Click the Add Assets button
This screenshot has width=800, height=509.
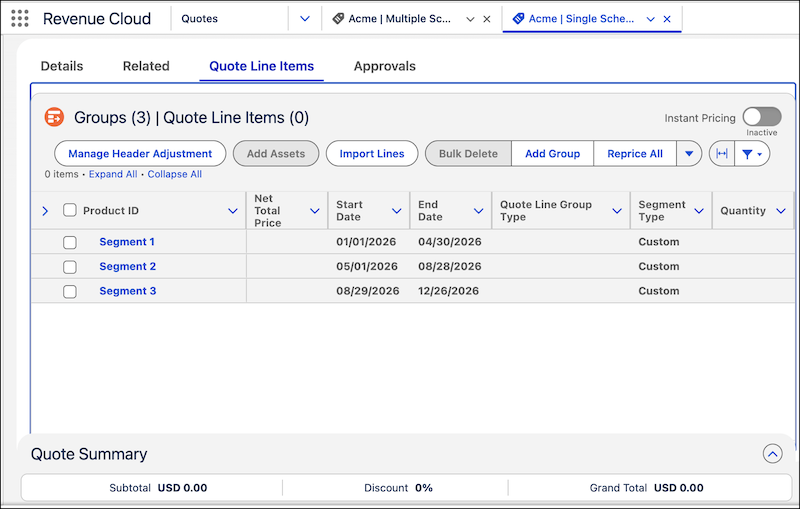point(276,154)
